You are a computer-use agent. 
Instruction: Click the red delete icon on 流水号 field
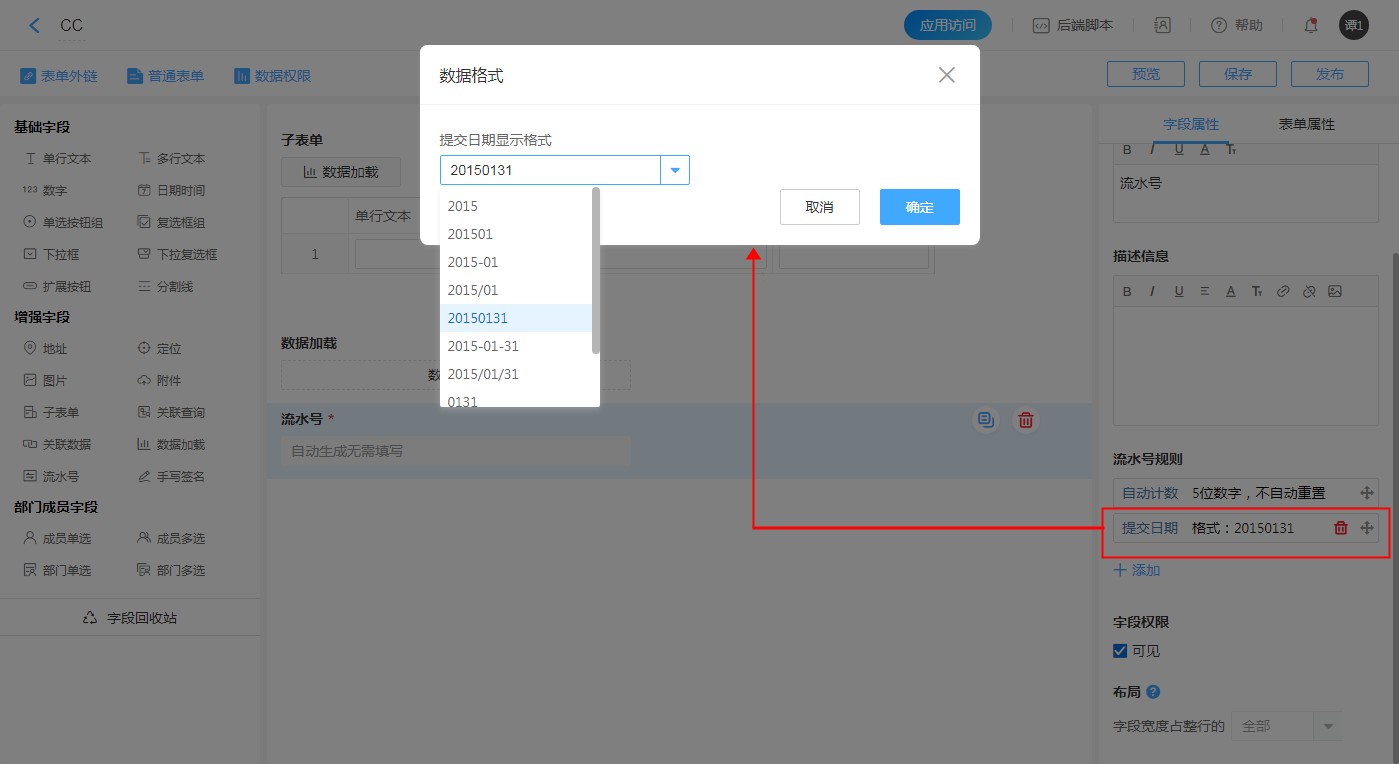click(x=1025, y=421)
